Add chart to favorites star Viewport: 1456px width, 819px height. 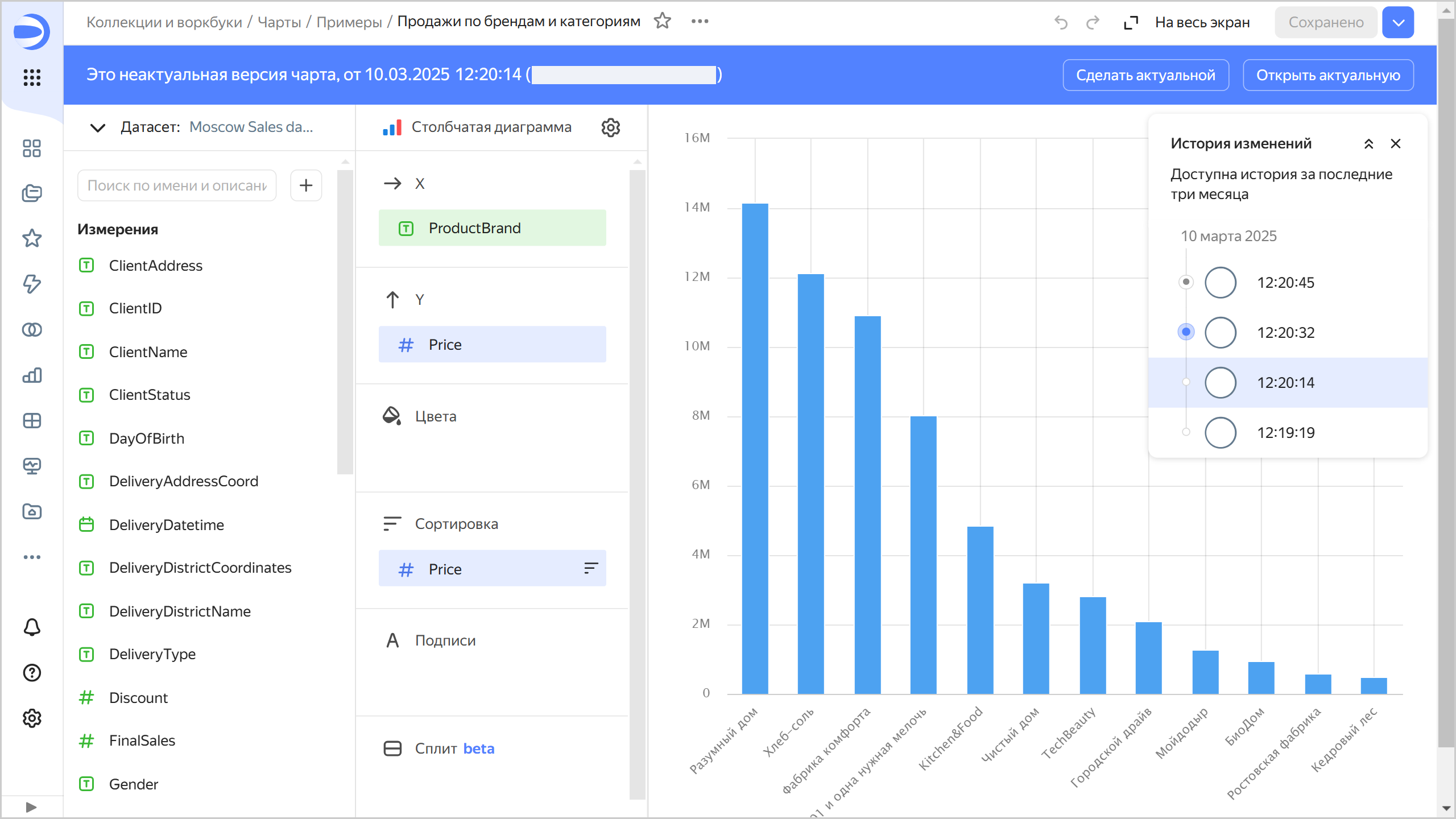tap(662, 22)
